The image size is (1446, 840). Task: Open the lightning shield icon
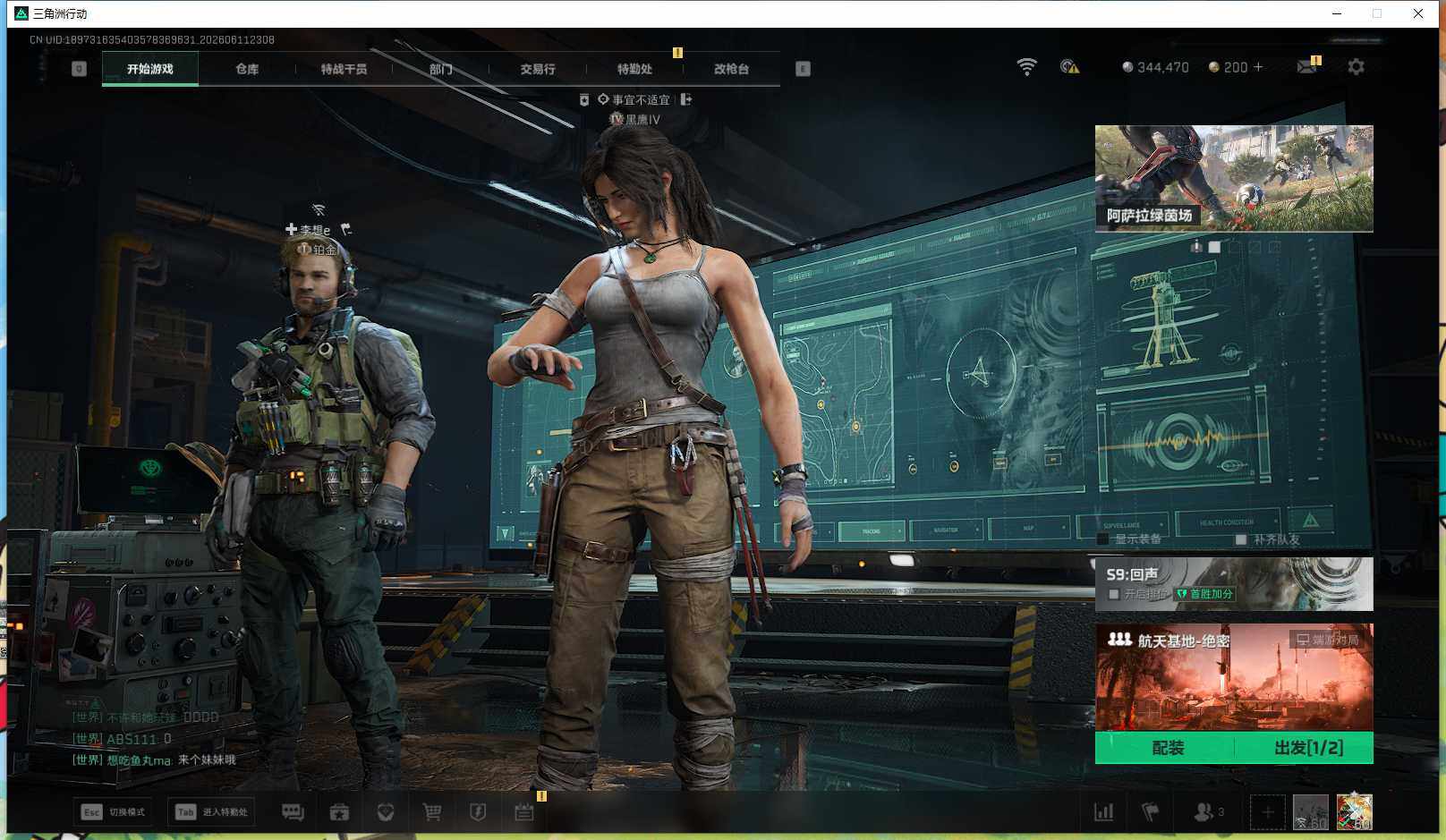(x=478, y=812)
